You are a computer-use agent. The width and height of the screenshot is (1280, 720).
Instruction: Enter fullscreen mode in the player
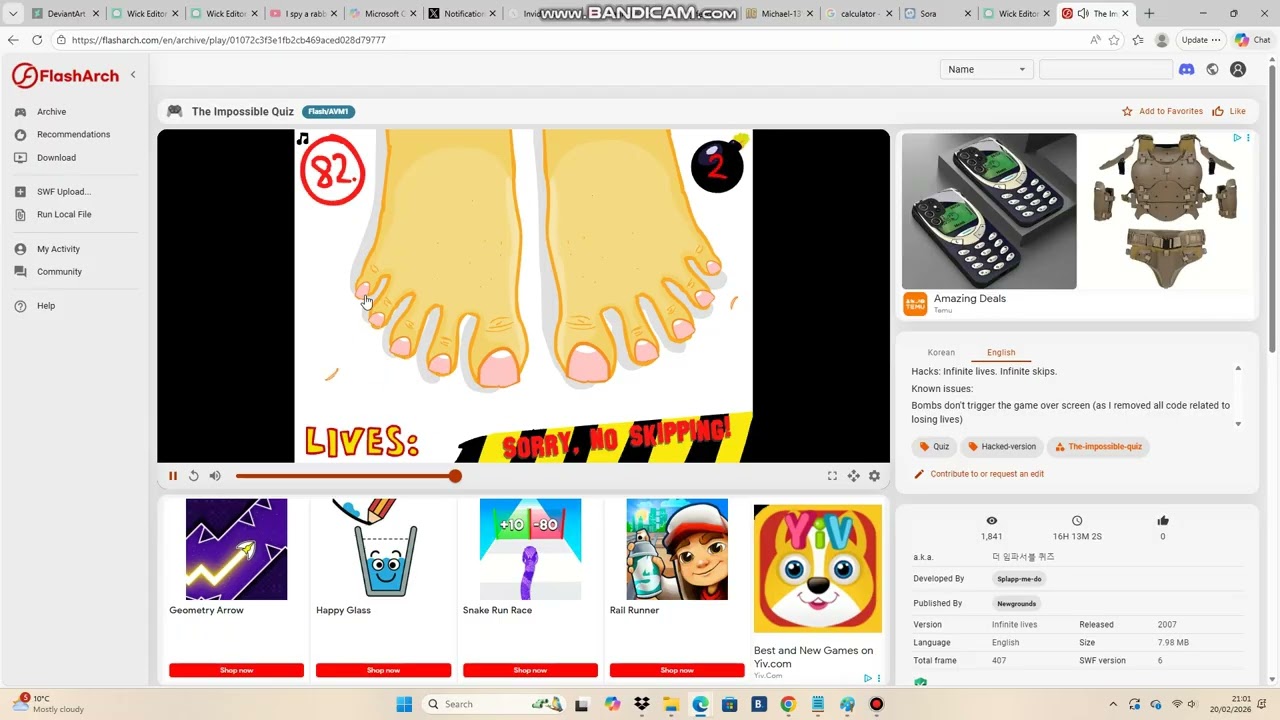click(x=832, y=476)
